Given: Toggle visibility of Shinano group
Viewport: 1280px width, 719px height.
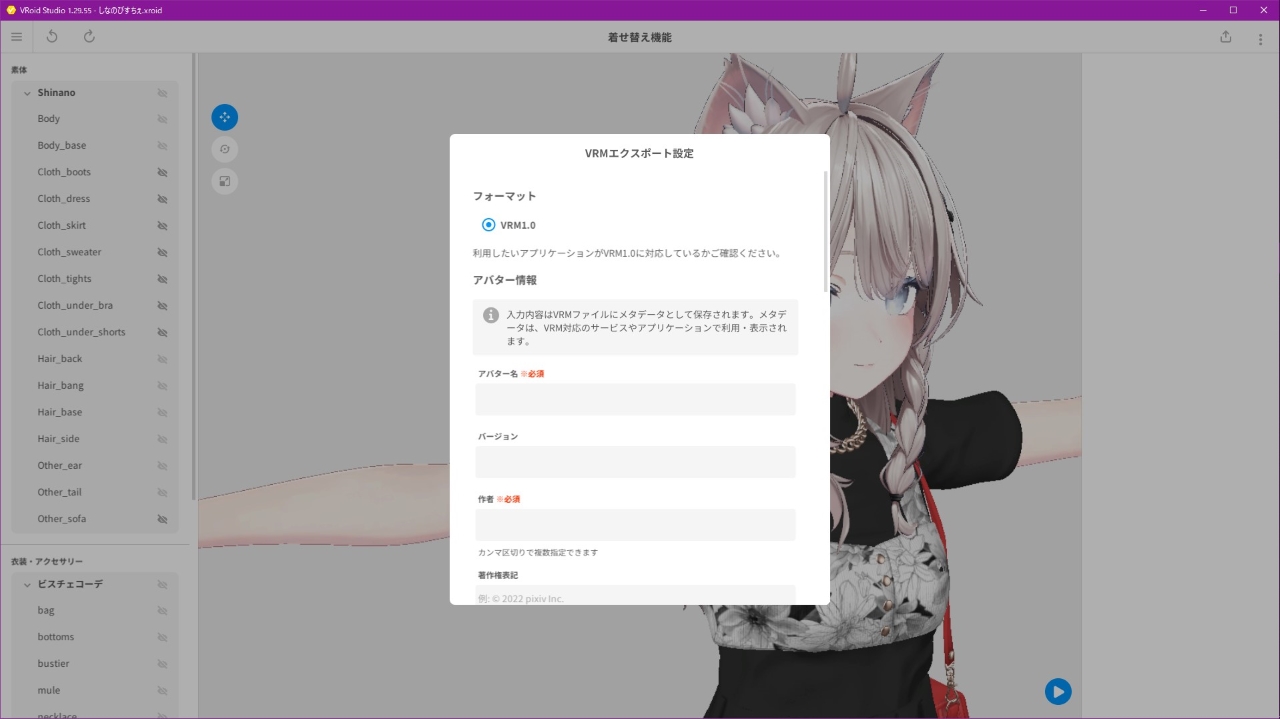Looking at the screenshot, I should coord(162,93).
